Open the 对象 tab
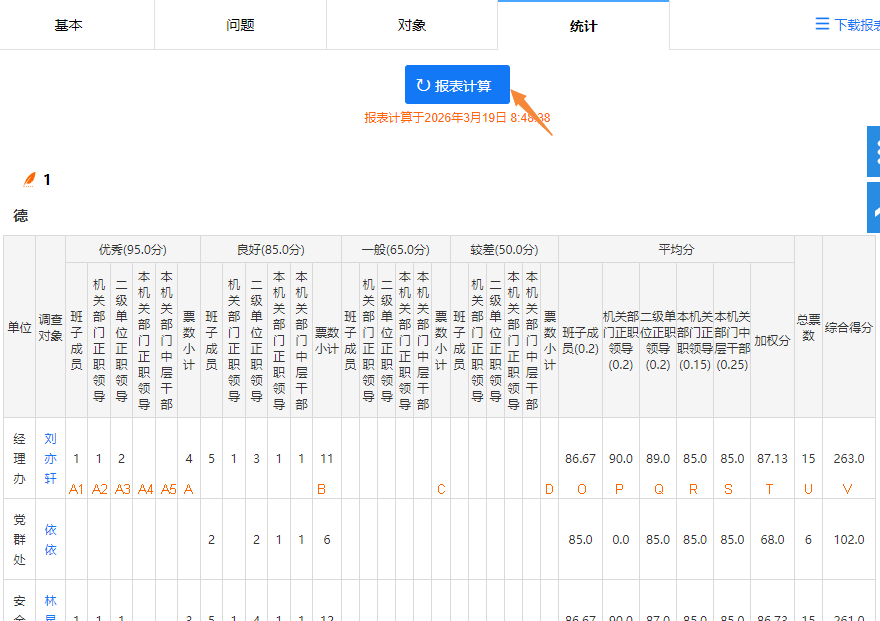Viewport: 880px width, 621px height. tap(412, 26)
